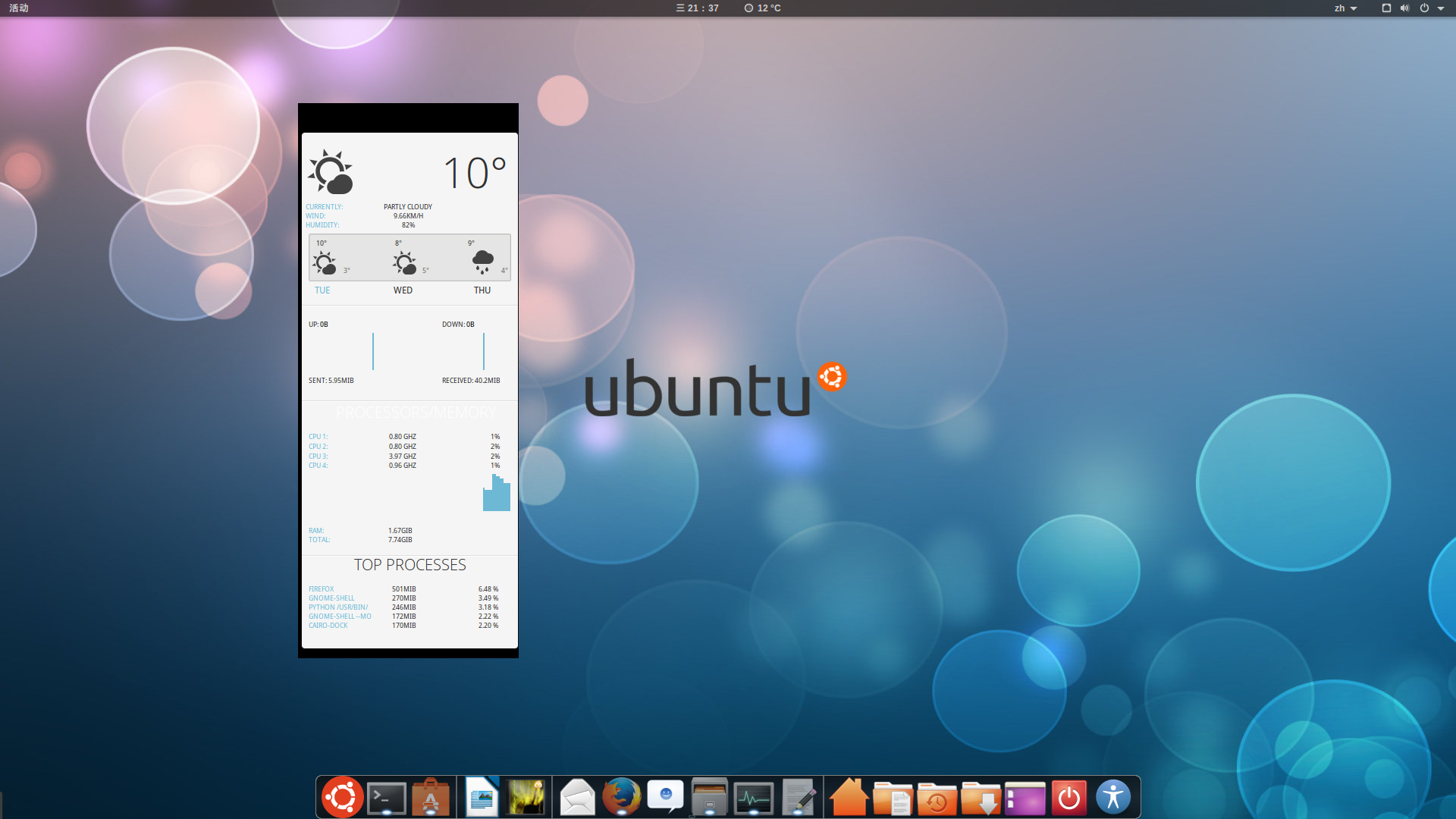
Task: Click the power icon in top bar
Action: coord(1424,8)
